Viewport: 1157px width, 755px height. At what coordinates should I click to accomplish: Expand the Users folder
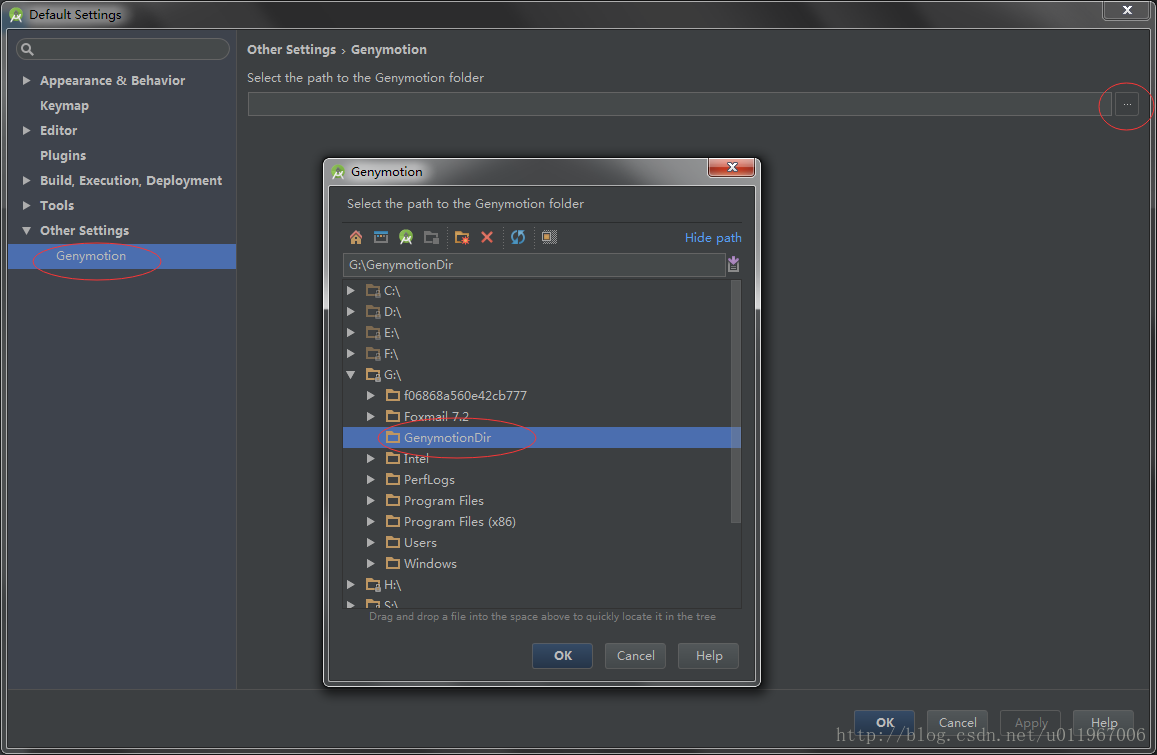[x=371, y=543]
